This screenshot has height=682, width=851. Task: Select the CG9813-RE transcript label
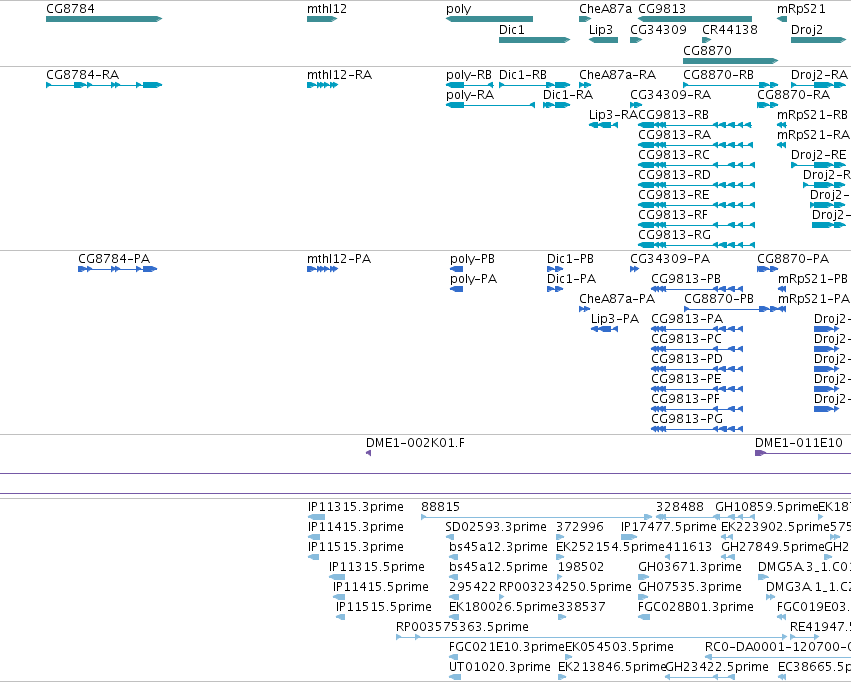(x=674, y=195)
